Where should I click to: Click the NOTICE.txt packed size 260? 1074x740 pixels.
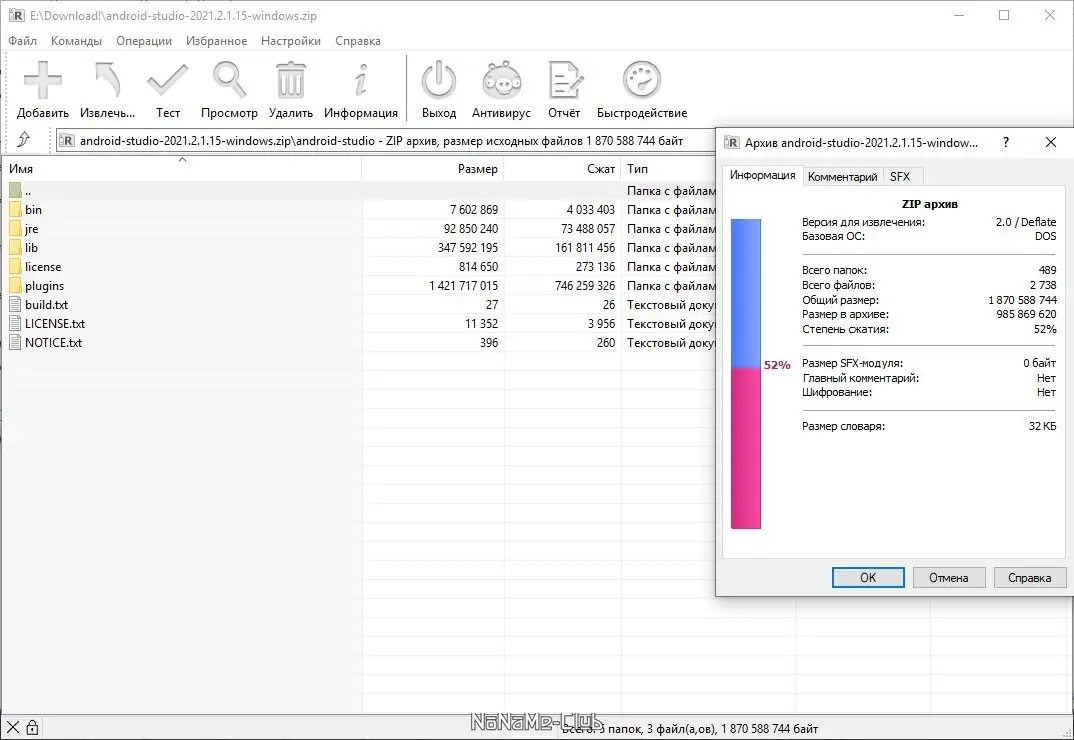(606, 343)
